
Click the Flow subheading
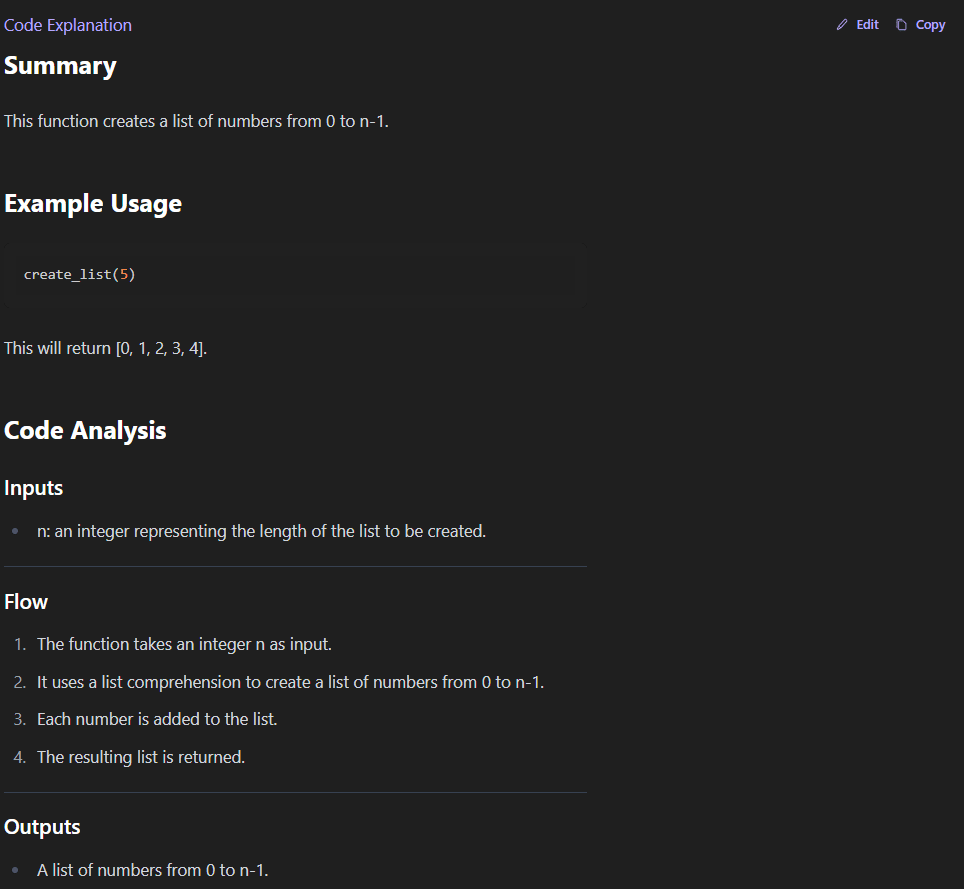point(26,602)
